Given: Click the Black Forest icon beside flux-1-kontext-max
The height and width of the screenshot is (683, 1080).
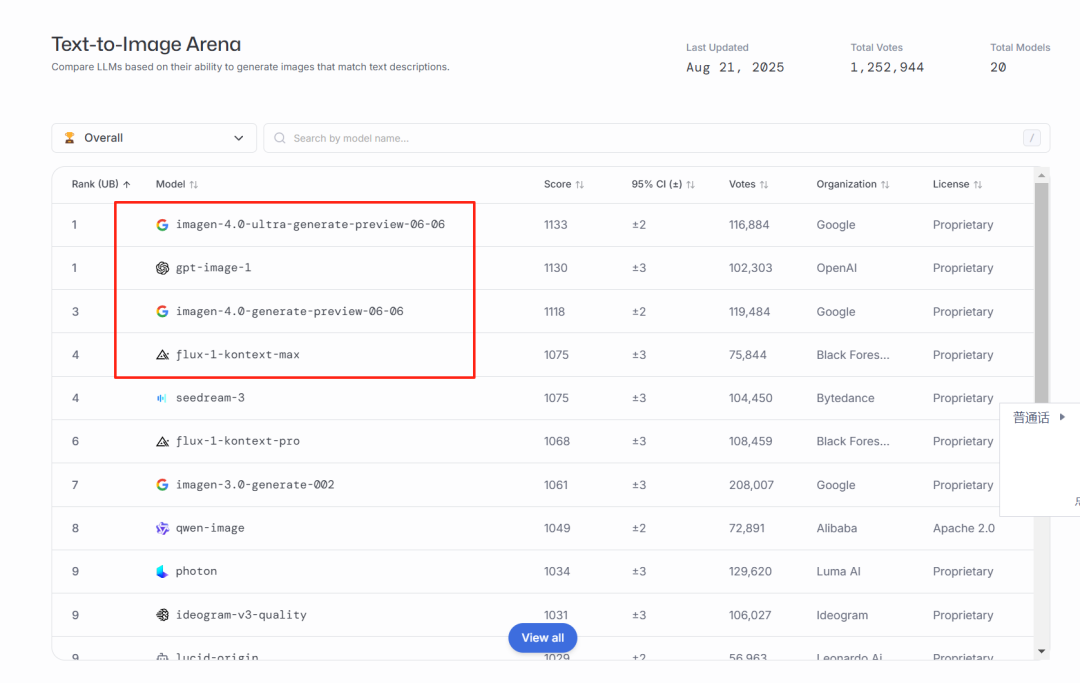Looking at the screenshot, I should click(x=162, y=355).
